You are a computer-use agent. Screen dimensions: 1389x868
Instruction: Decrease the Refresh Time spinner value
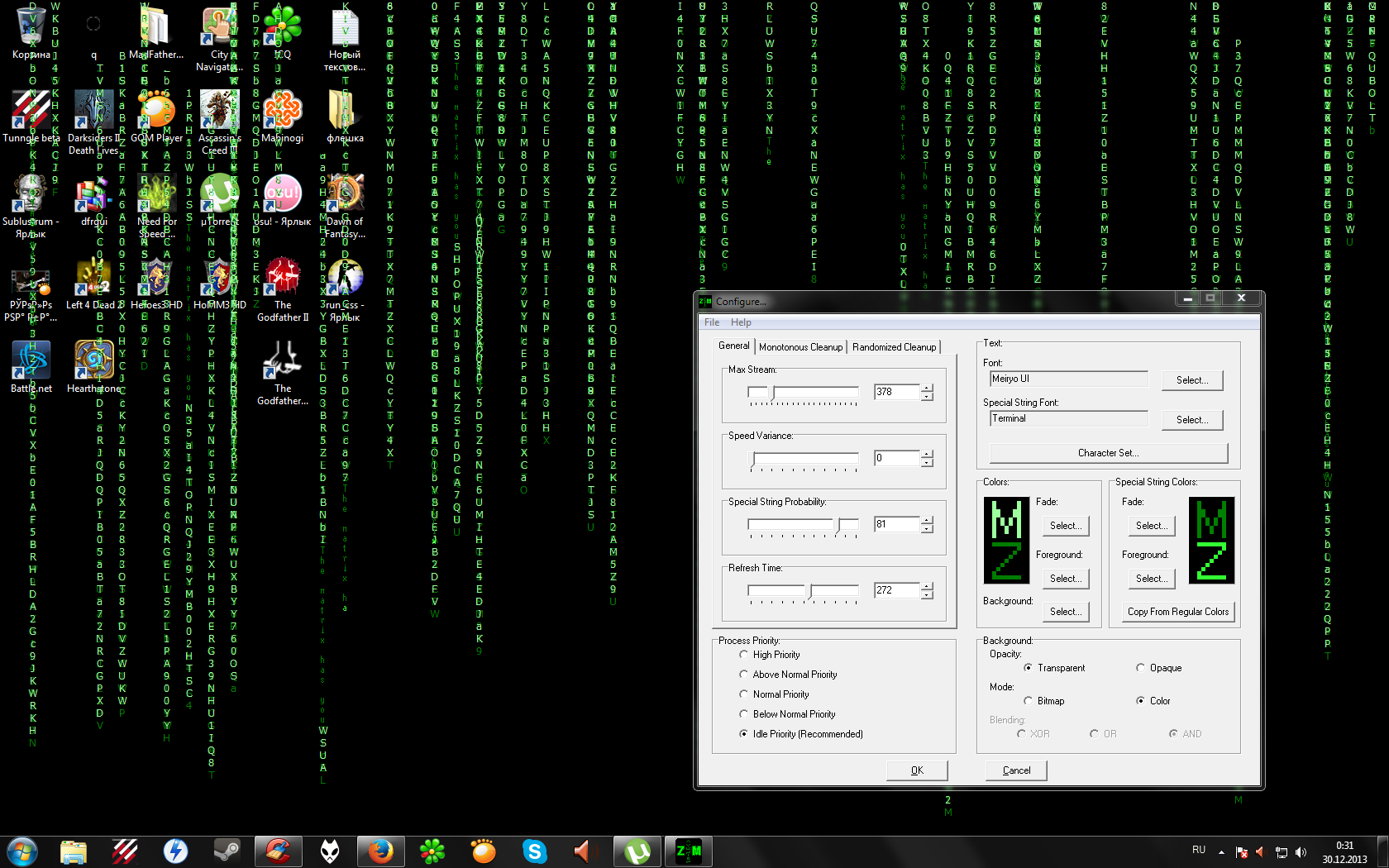927,594
